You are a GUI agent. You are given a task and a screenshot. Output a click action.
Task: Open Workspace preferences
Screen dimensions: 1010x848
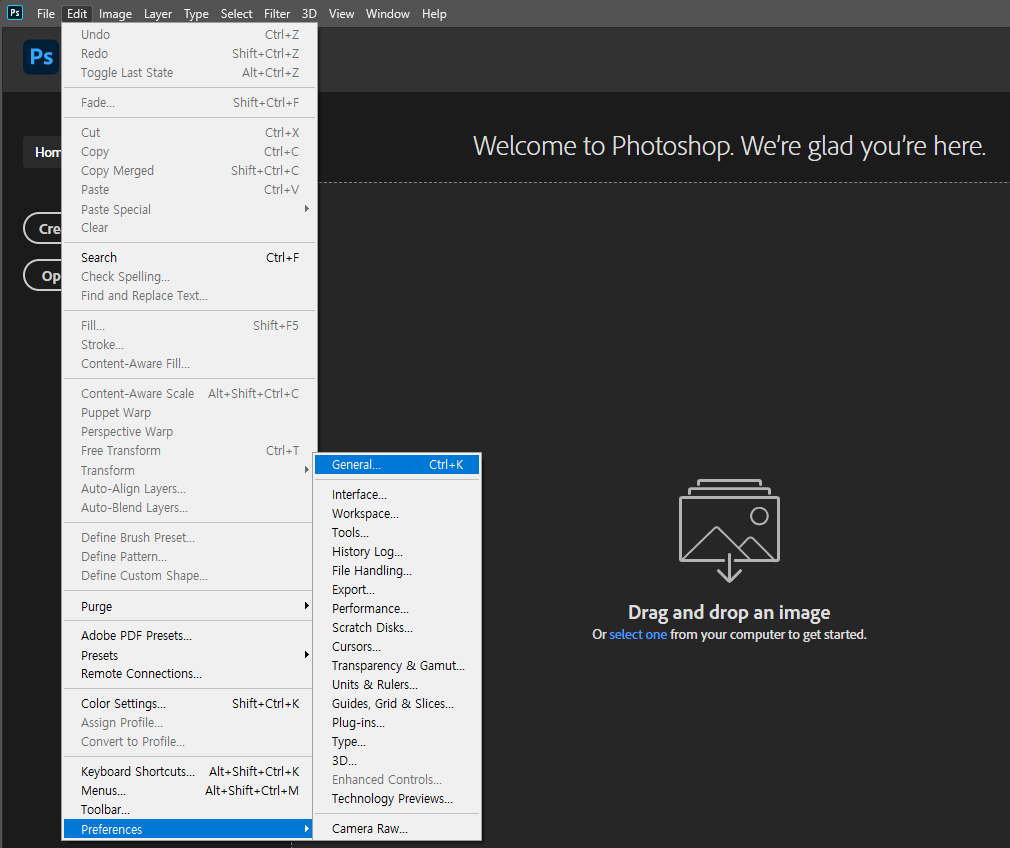click(x=397, y=514)
